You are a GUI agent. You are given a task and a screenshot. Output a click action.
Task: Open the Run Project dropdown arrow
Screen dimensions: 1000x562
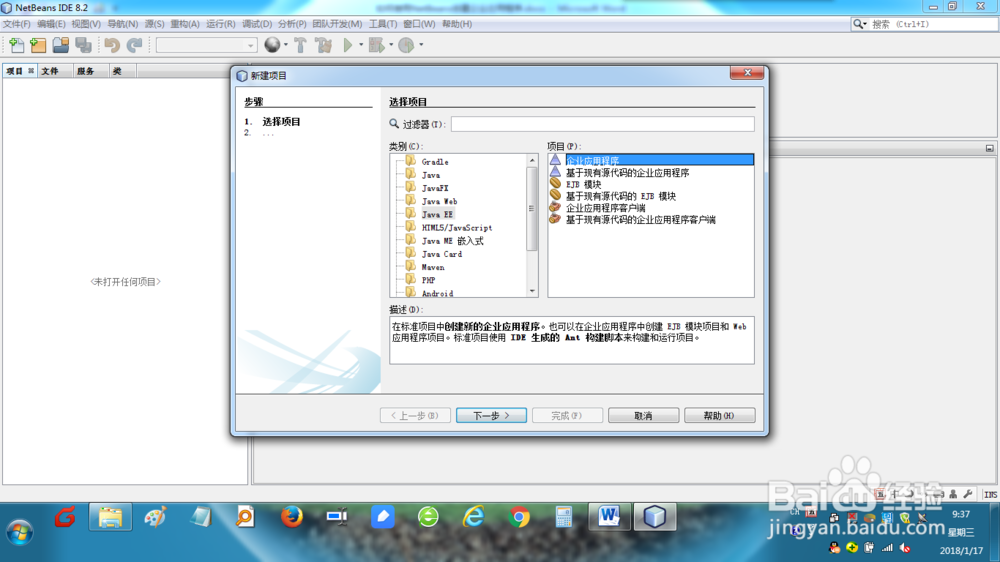tap(361, 45)
